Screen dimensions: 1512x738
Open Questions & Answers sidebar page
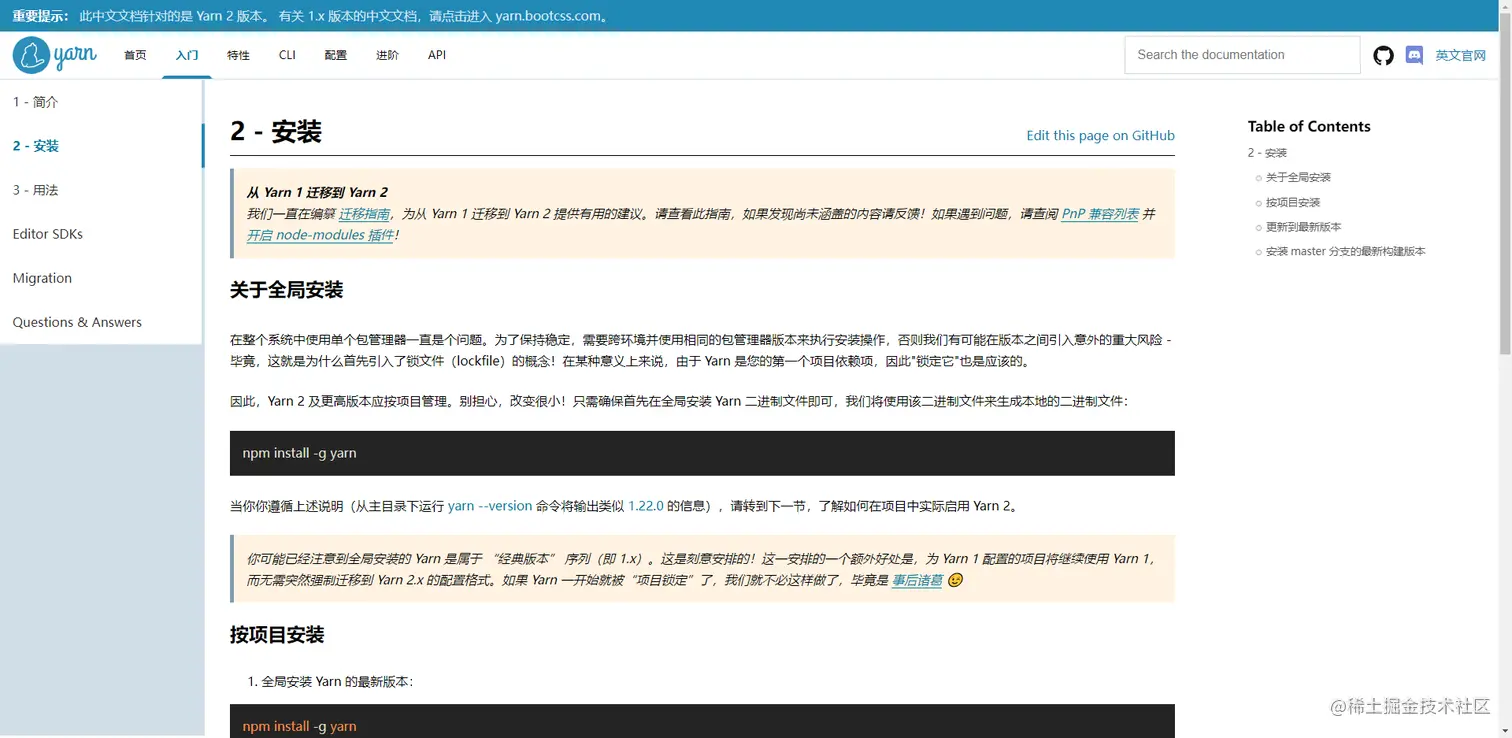click(101, 322)
